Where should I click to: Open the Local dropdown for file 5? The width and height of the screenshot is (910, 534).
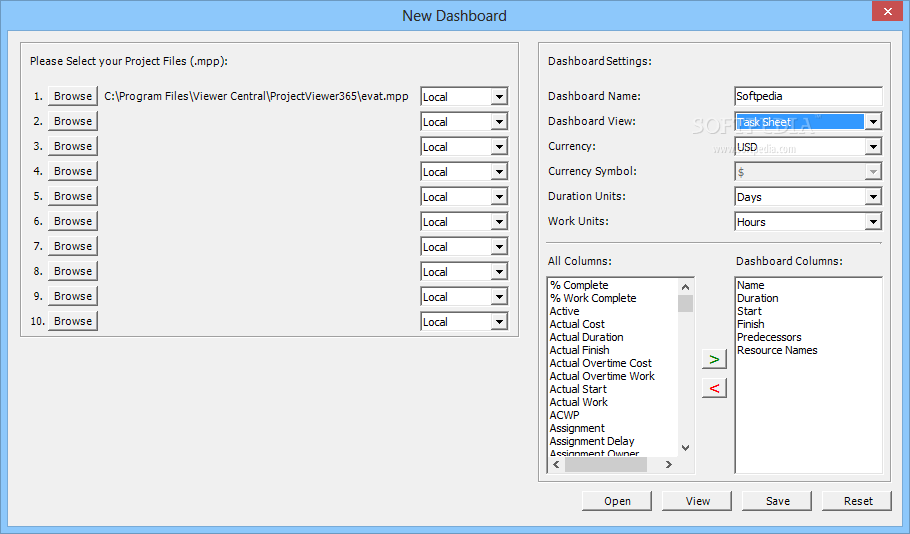coord(499,196)
